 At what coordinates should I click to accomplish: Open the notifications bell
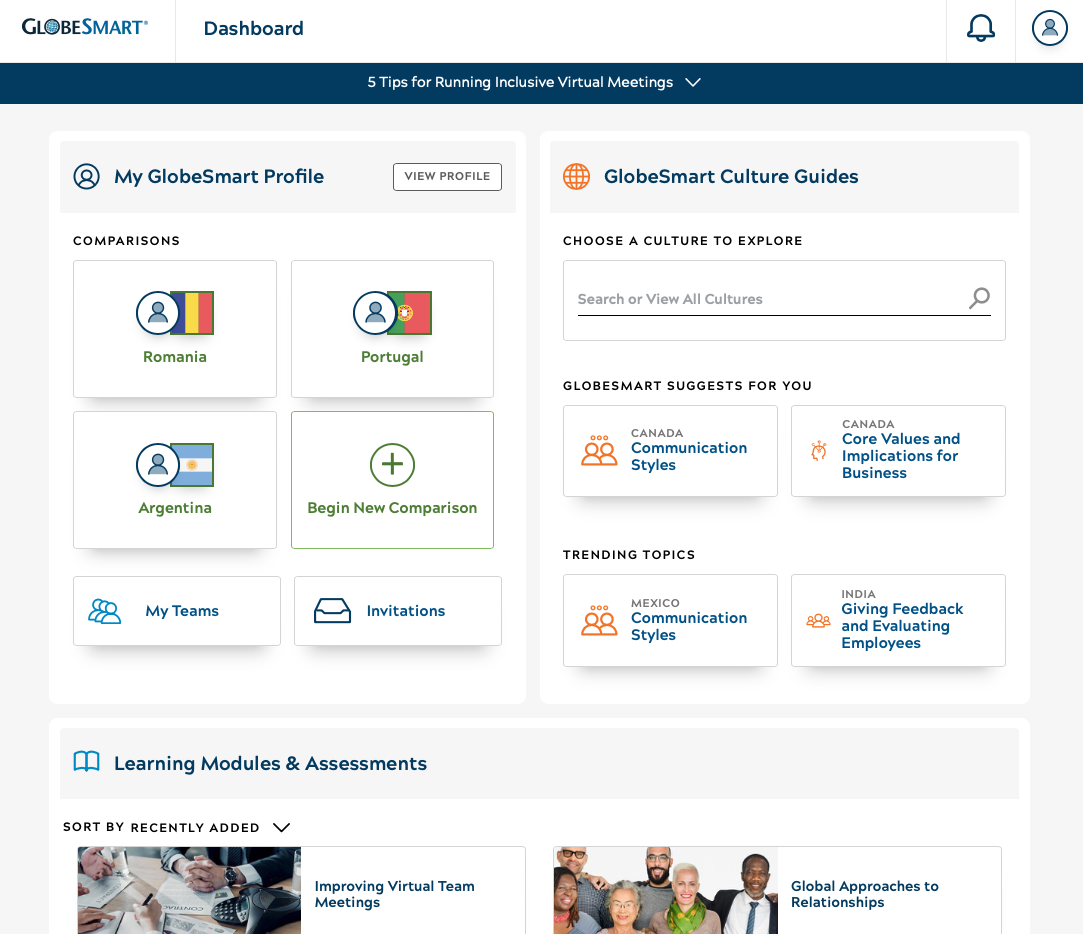[x=980, y=28]
